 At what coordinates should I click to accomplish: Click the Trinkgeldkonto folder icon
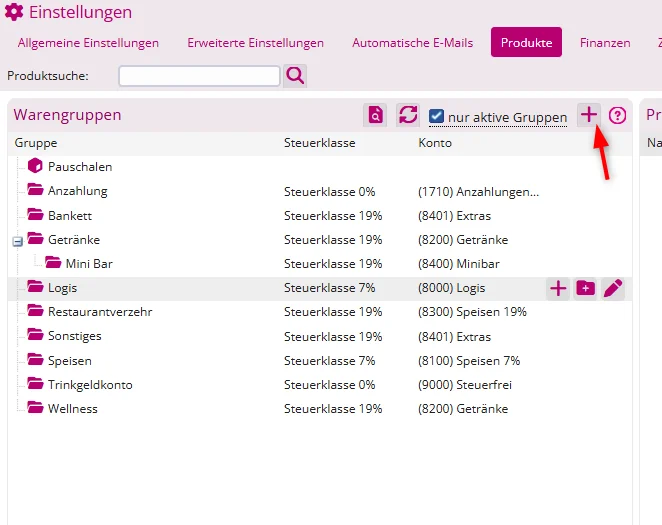35,383
